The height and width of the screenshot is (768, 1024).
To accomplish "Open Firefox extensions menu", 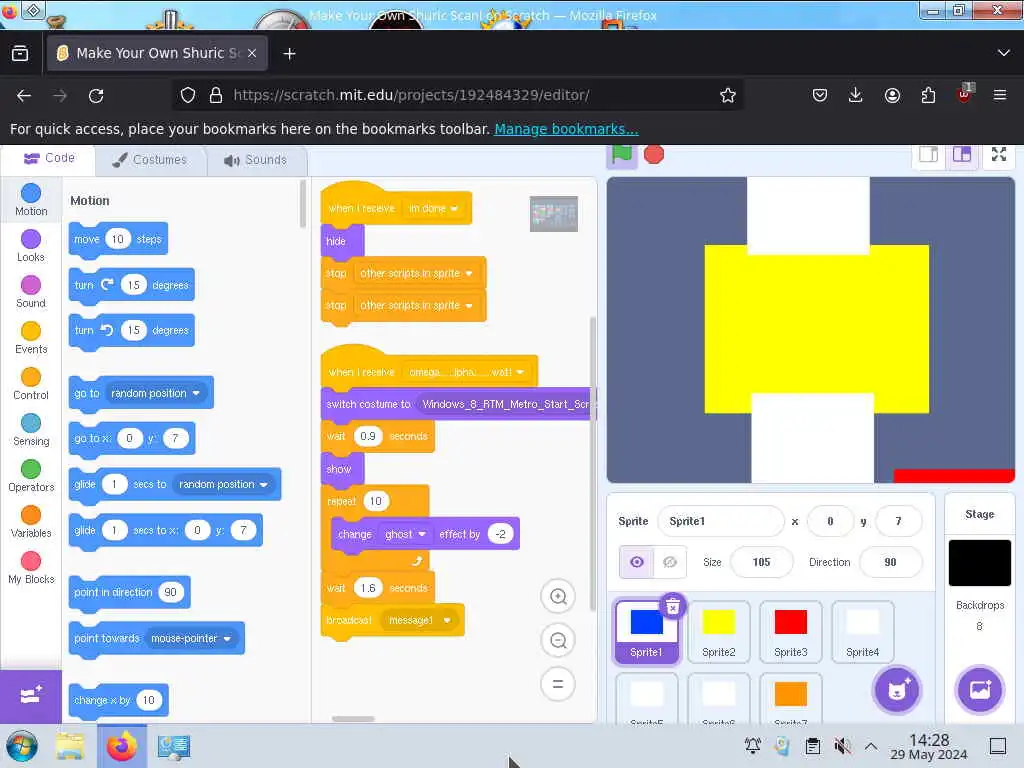I will click(x=928, y=95).
